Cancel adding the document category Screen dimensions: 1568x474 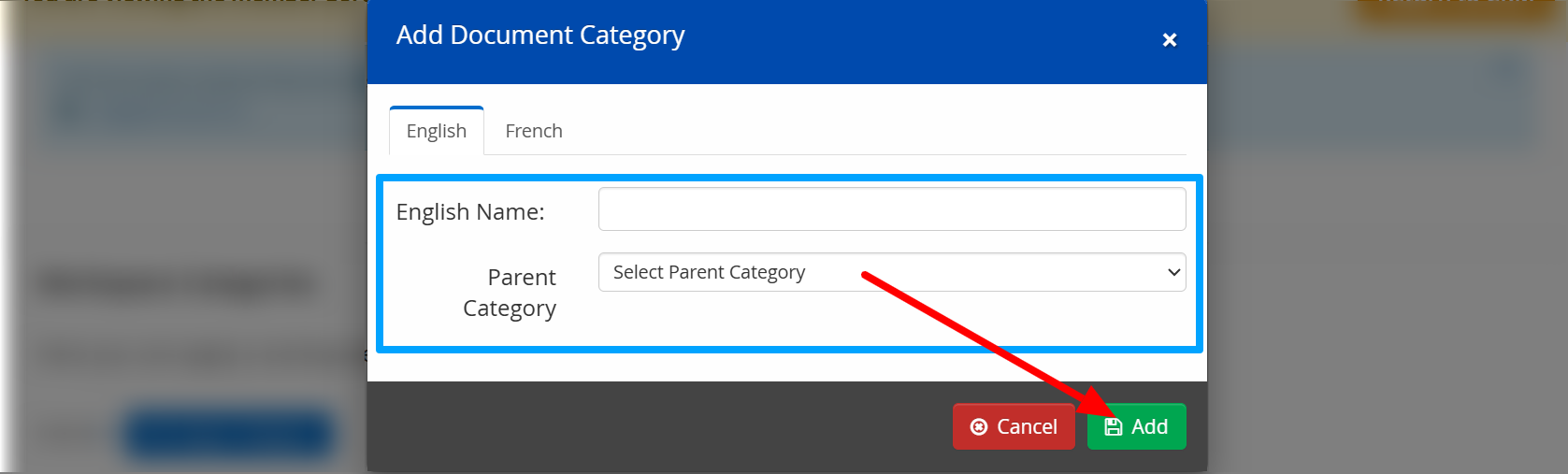point(1014,426)
